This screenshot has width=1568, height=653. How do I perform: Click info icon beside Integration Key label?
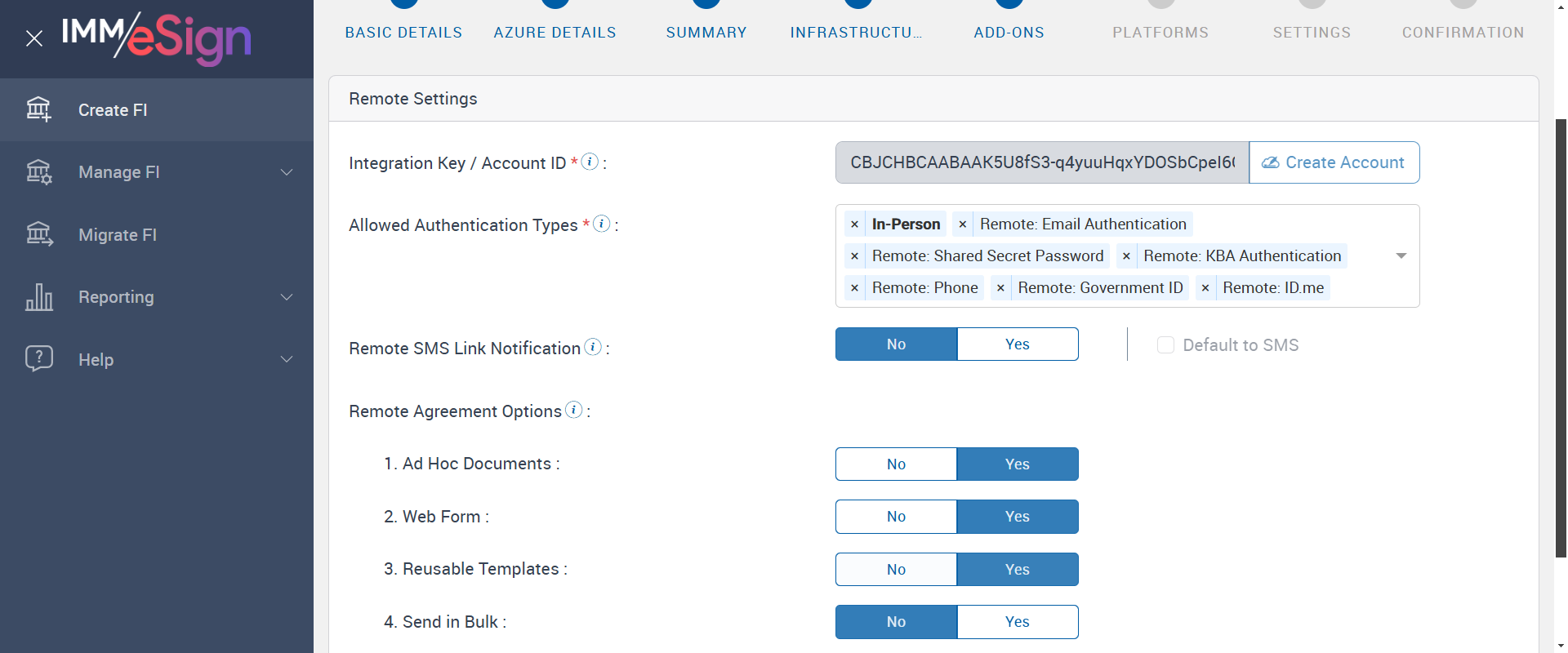pos(590,162)
